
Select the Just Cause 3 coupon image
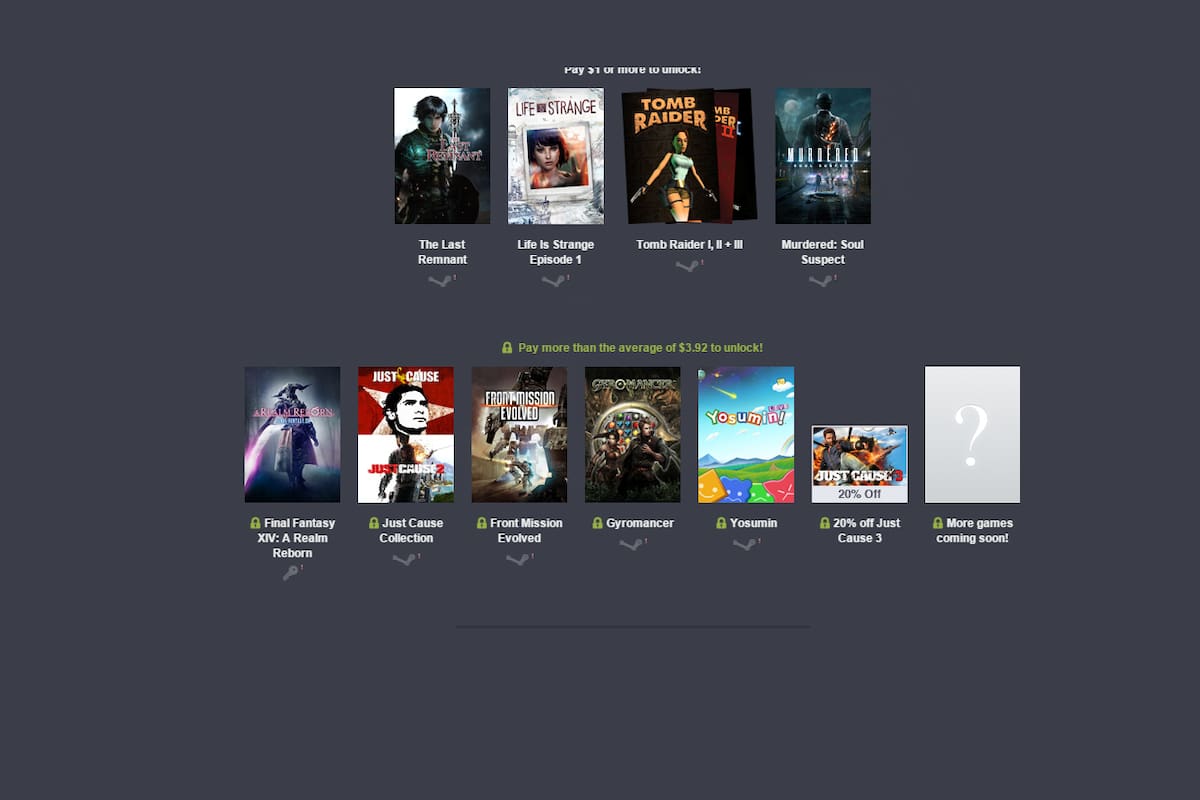860,464
